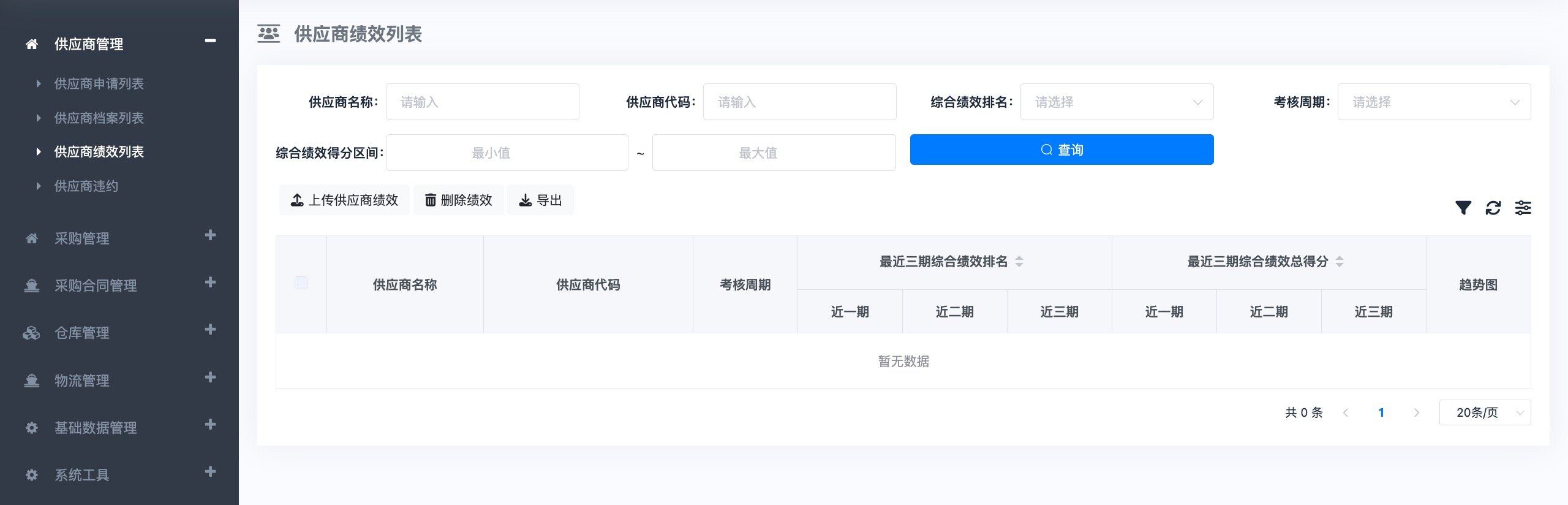Image resolution: width=1568 pixels, height=505 pixels.
Task: Open 供应商违约 in sidebar
Action: (86, 186)
